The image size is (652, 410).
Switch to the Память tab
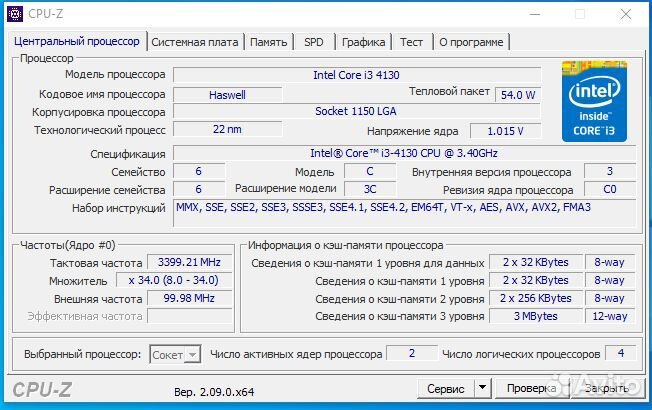coord(269,42)
